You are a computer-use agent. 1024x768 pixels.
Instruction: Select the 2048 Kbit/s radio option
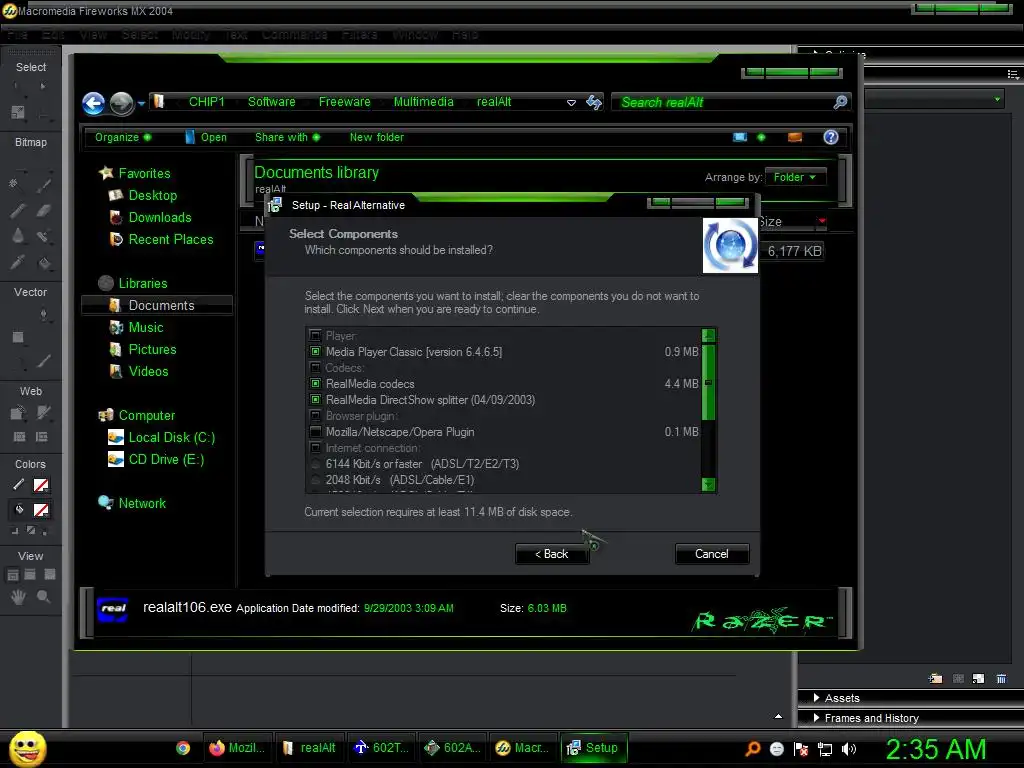(x=315, y=480)
